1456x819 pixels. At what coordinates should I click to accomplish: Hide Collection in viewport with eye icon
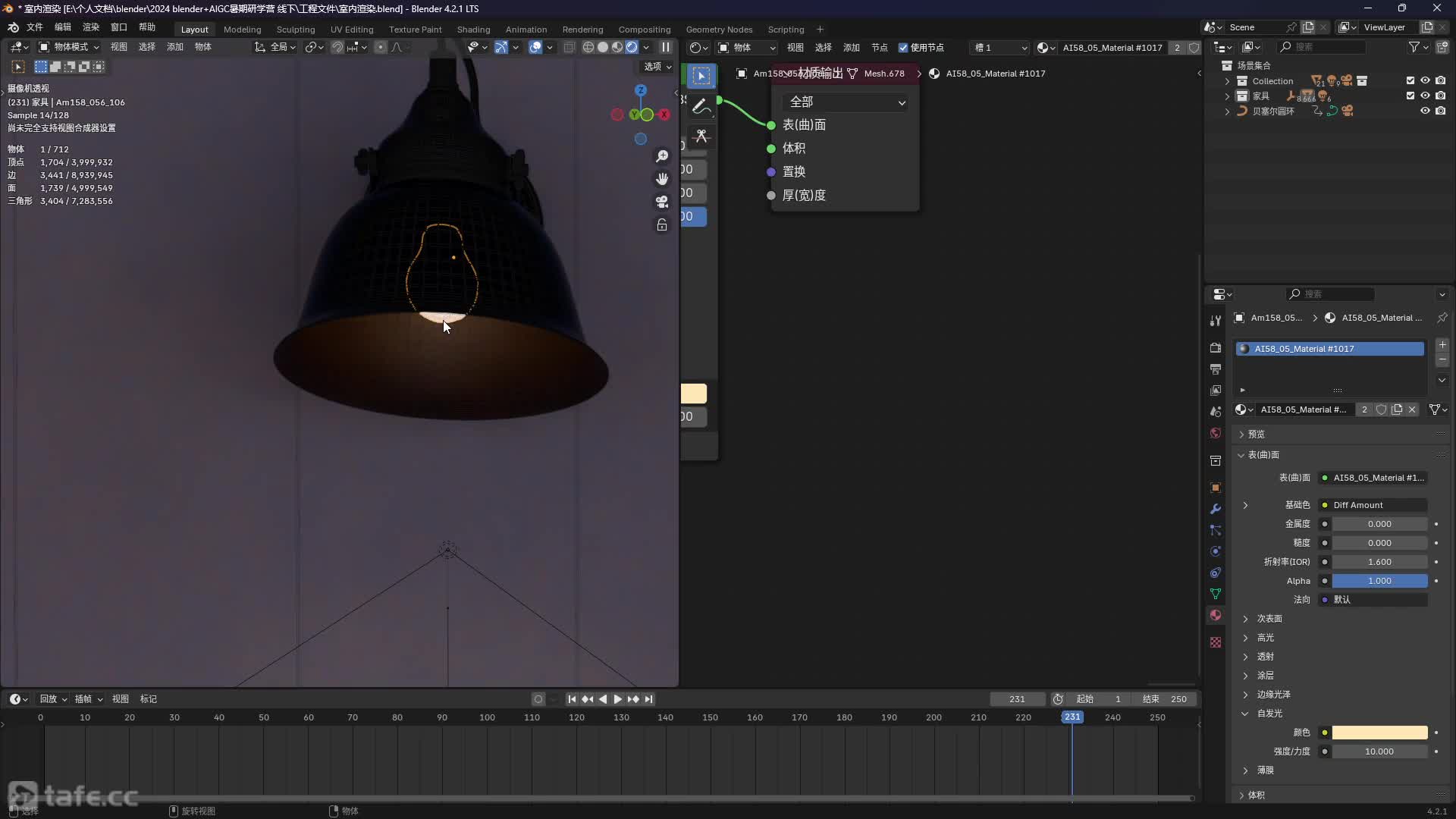tap(1425, 80)
